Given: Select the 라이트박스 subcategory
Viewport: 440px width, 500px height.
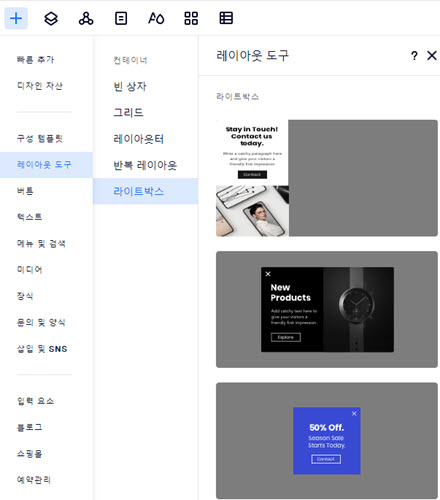Looking at the screenshot, I should point(146,191).
